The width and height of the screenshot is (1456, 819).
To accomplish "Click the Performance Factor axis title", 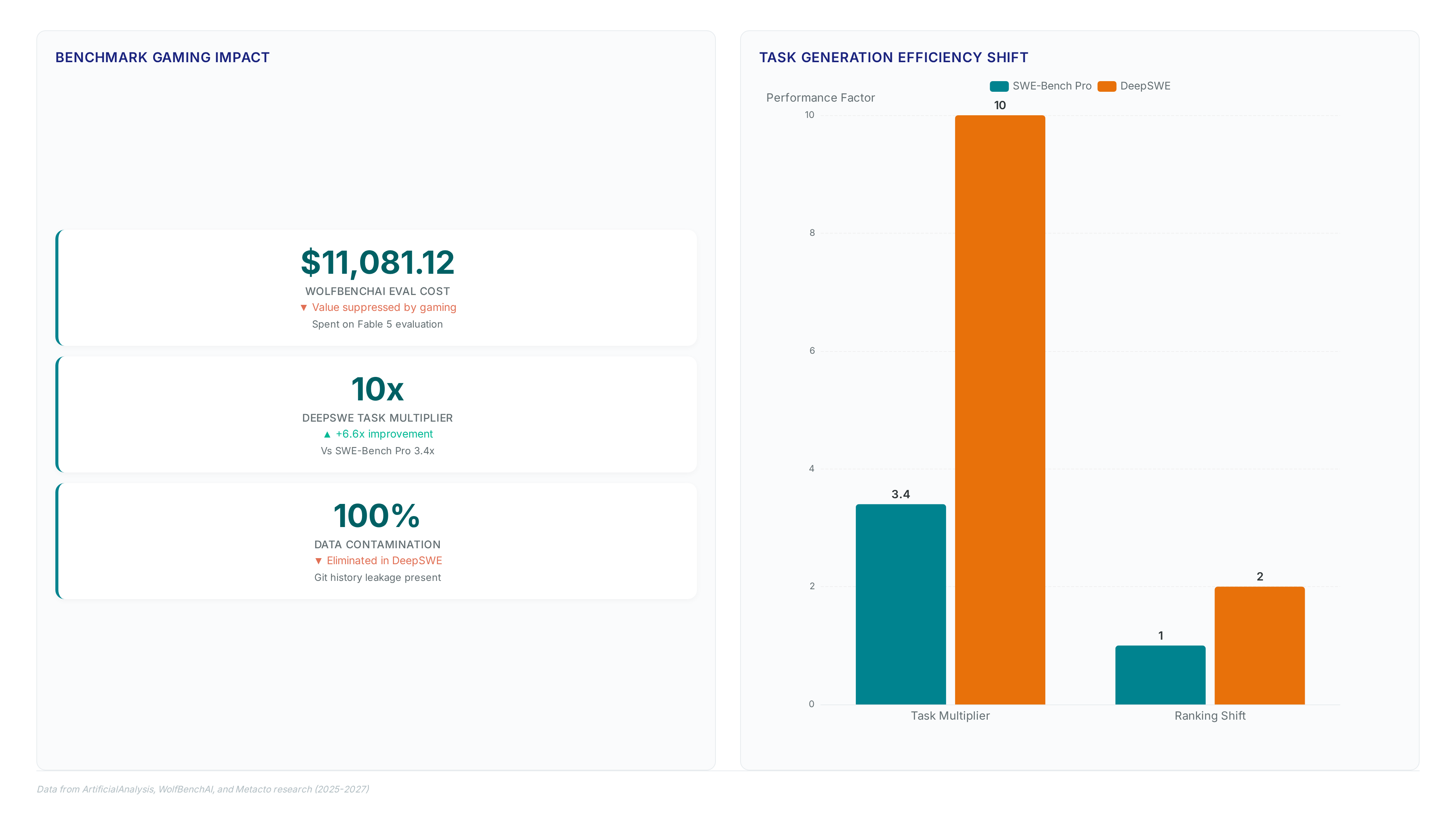I will [x=821, y=98].
